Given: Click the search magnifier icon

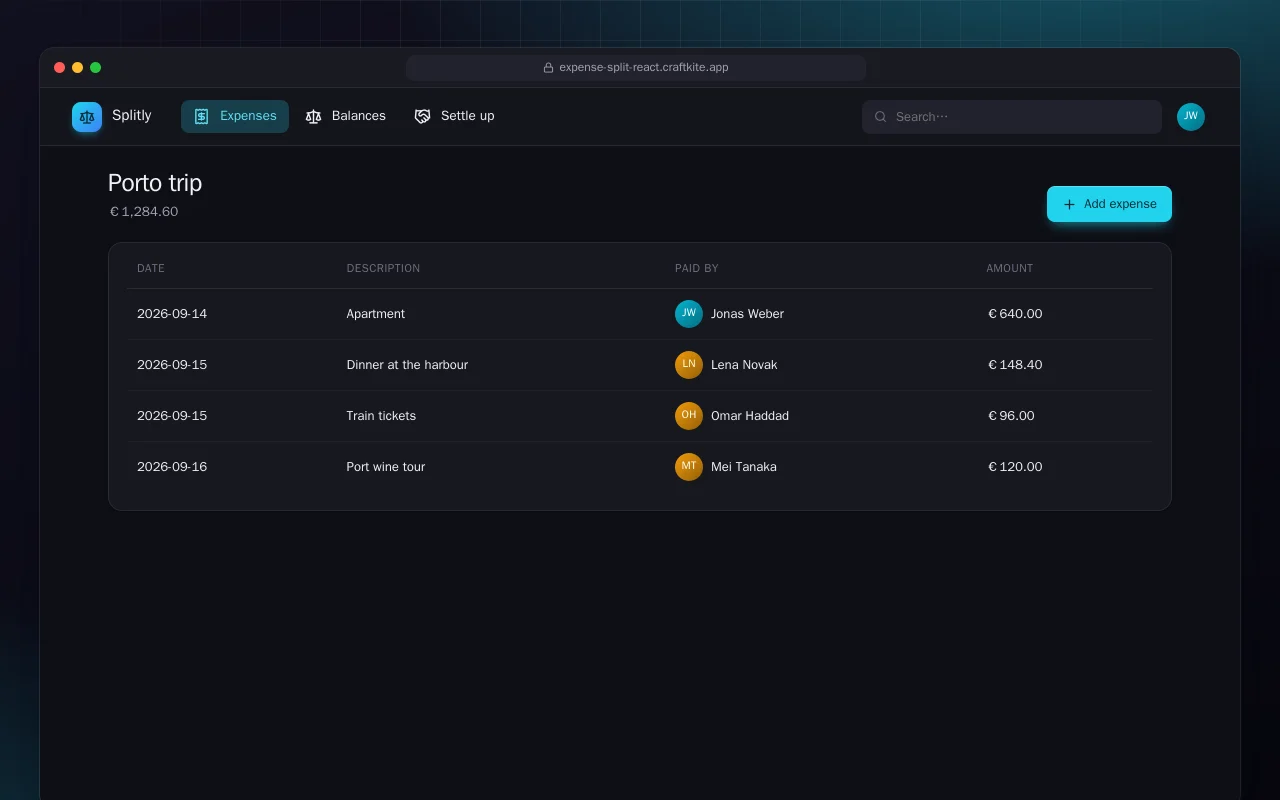Looking at the screenshot, I should tap(881, 117).
